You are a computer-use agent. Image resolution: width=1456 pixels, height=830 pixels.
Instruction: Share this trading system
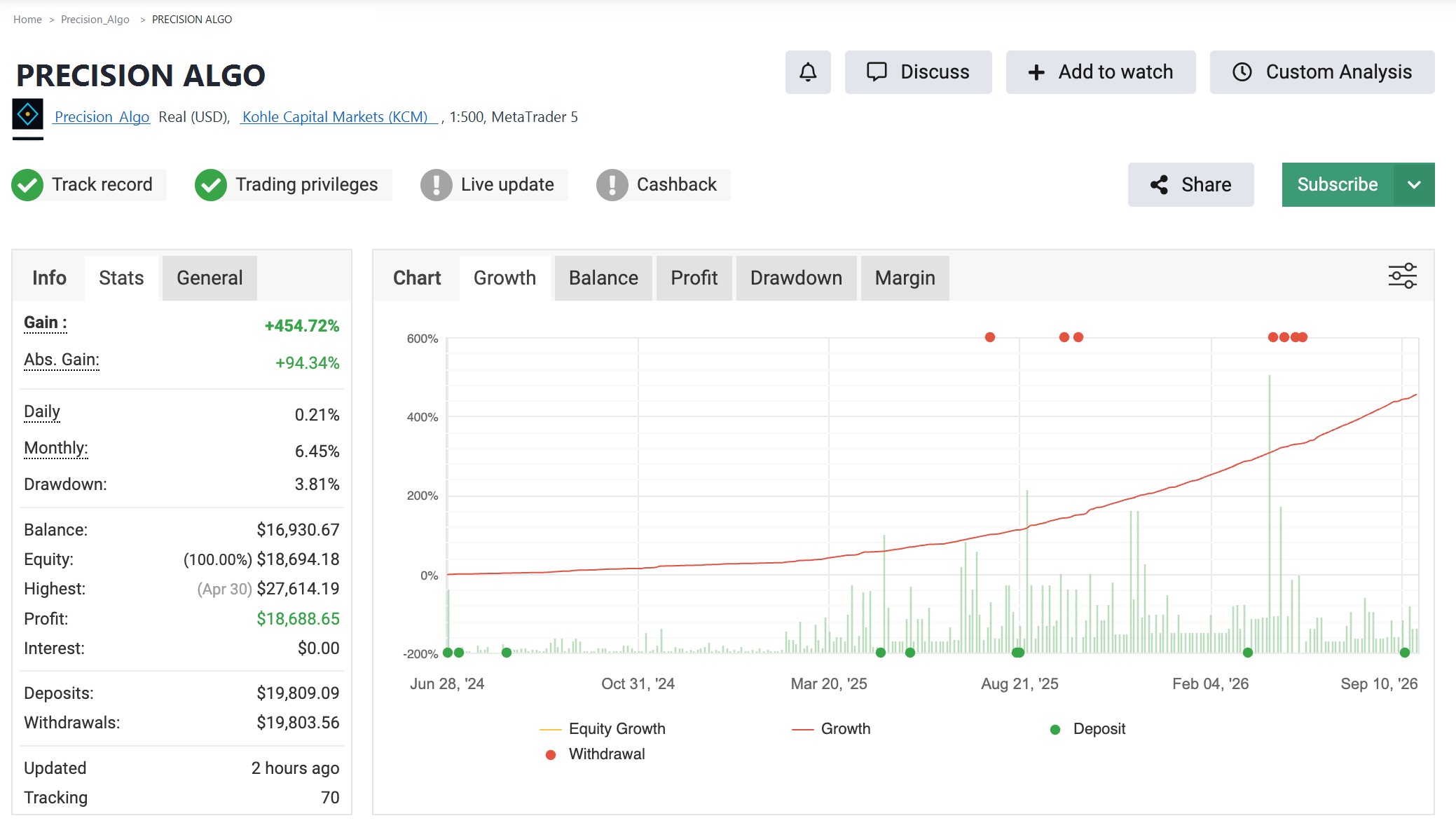point(1191,185)
